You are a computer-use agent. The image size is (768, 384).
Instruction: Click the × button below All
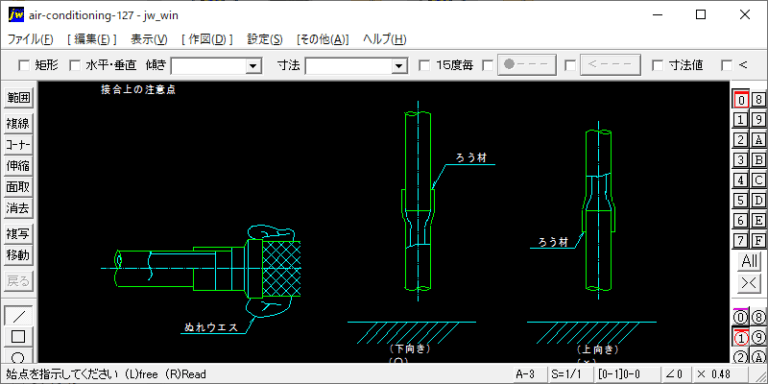(x=750, y=283)
